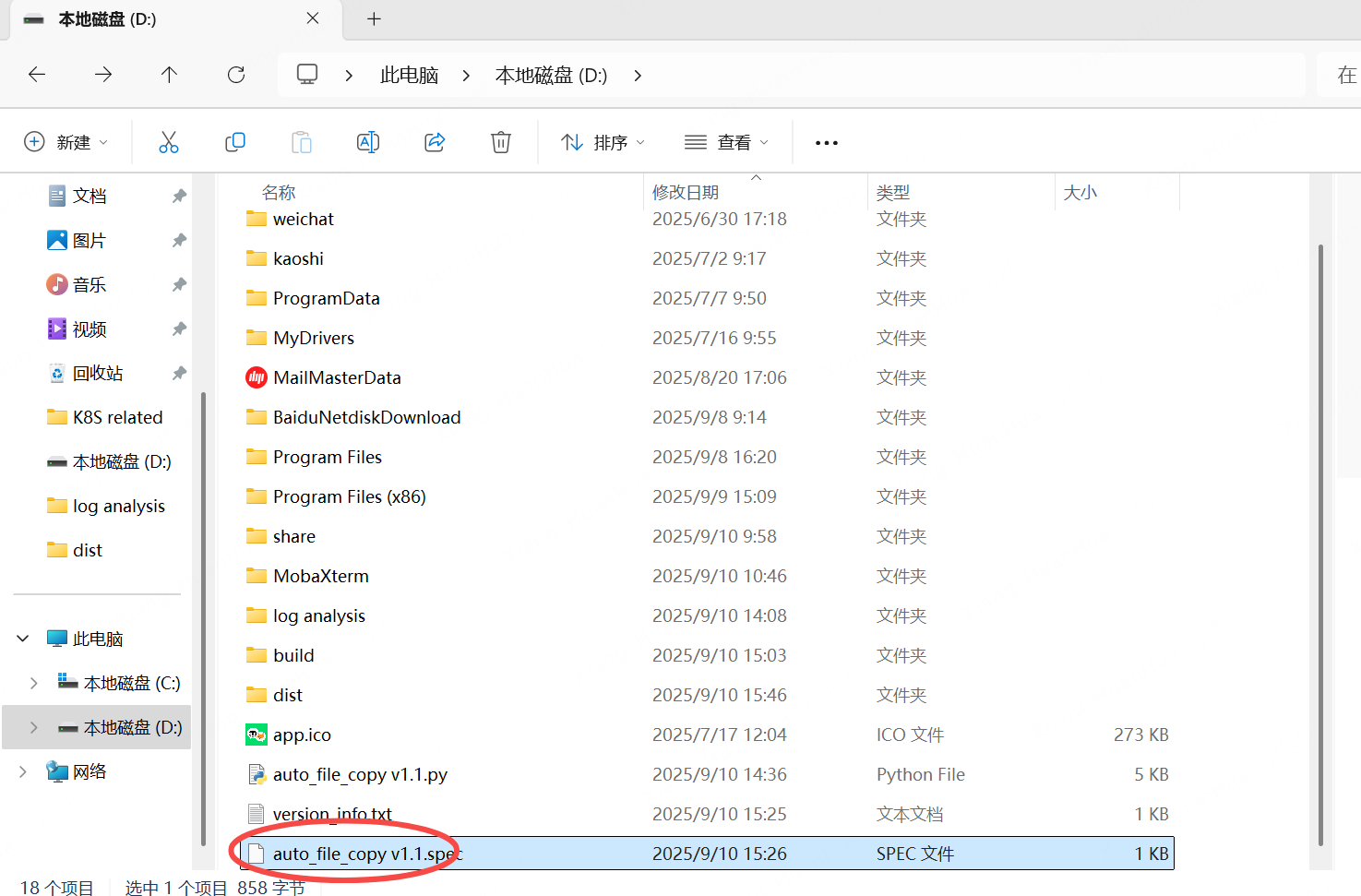This screenshot has width=1361, height=896.
Task: Select the auto_file_copy v1.1.py file
Action: tap(360, 774)
